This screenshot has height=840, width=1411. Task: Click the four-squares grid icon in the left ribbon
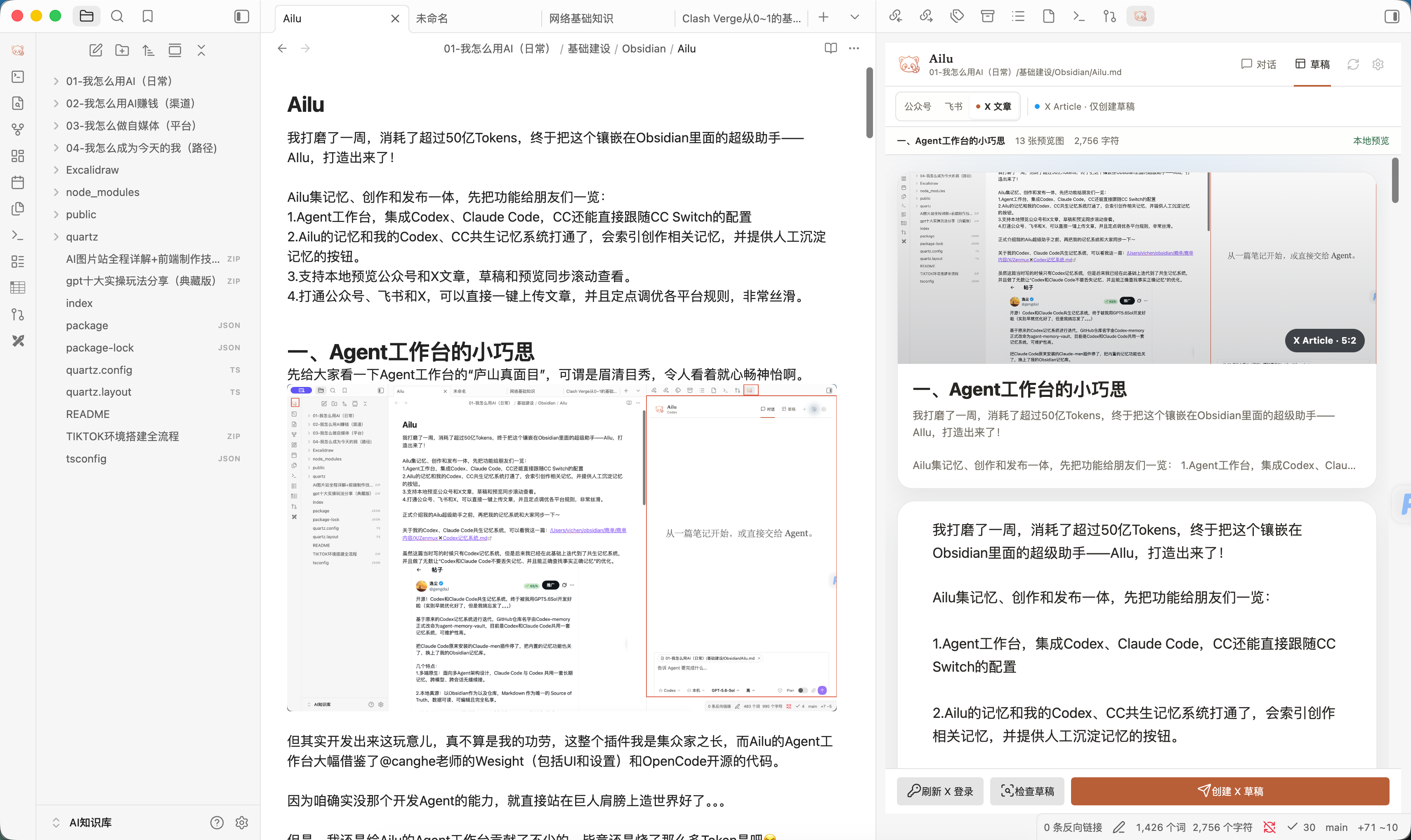point(18,156)
